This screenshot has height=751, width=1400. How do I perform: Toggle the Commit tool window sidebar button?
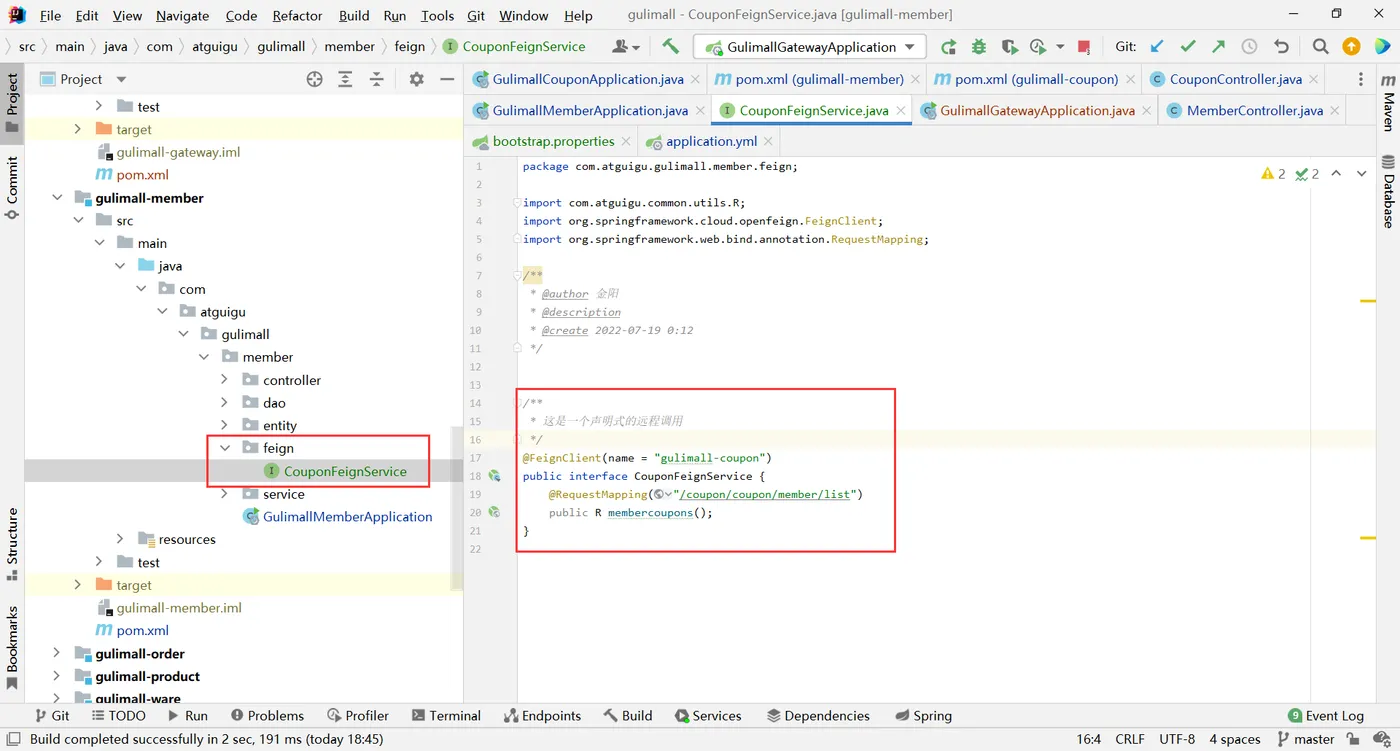click(x=12, y=188)
